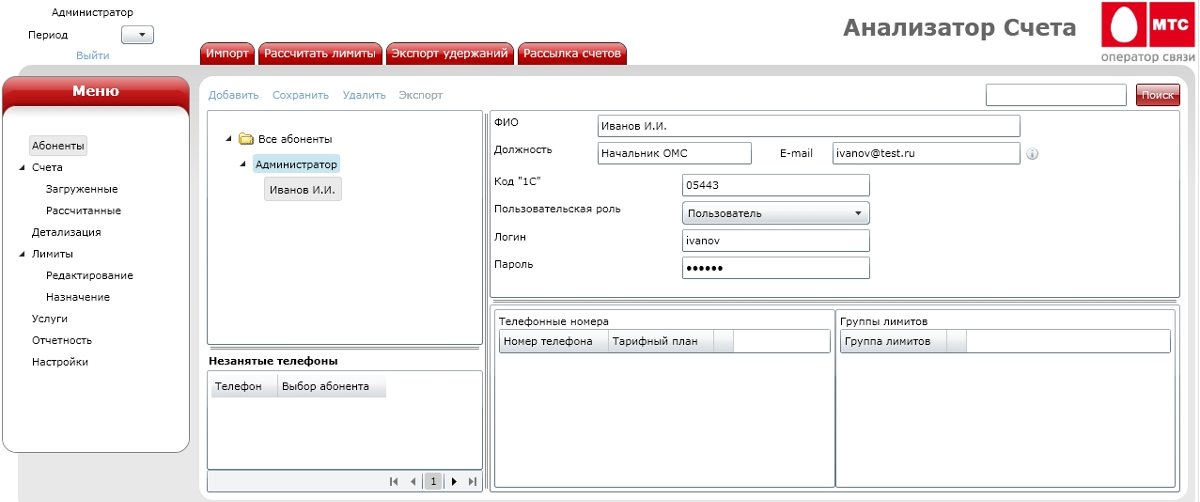Open Редактирование under Лимиты

click(90, 275)
